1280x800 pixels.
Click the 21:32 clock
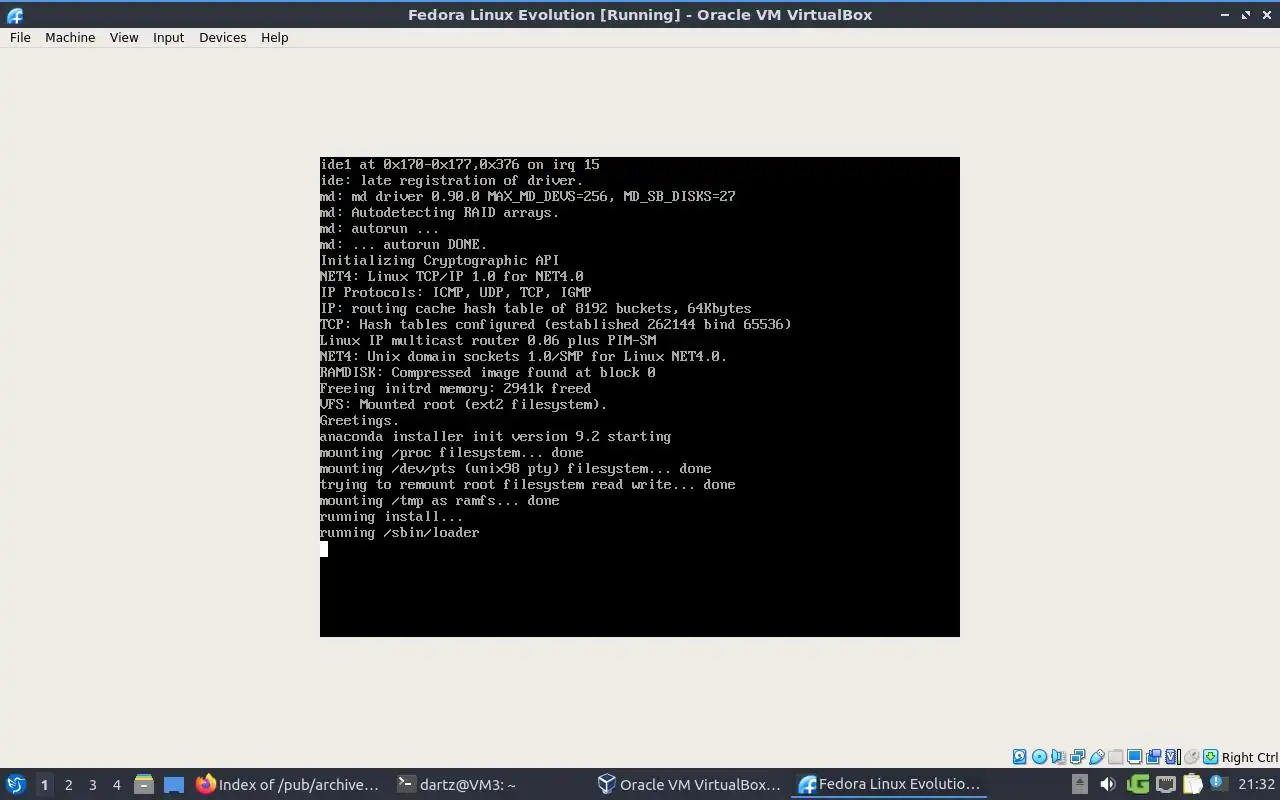(x=1256, y=784)
